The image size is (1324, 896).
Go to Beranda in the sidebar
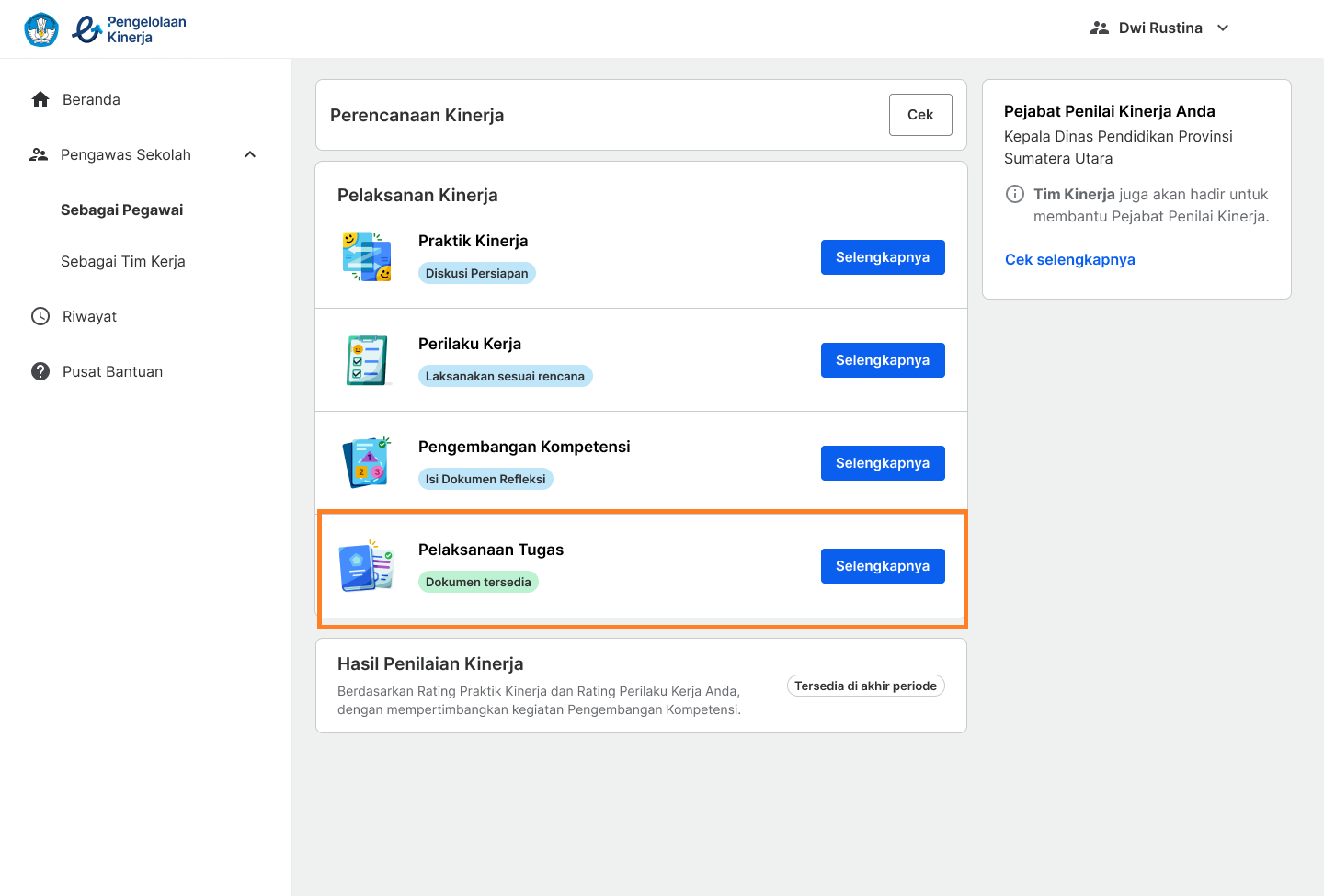(x=91, y=99)
